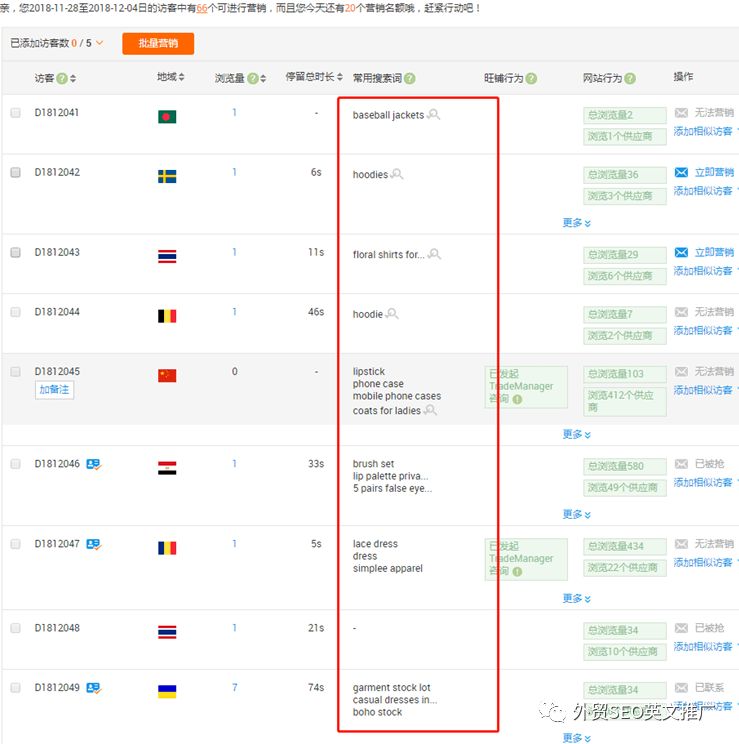
Task: Click search icon beside floral shirts for...
Action: tap(434, 254)
